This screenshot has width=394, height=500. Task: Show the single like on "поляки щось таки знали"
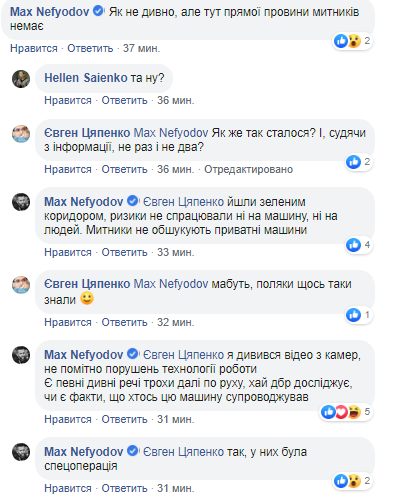pyautogui.click(x=358, y=315)
